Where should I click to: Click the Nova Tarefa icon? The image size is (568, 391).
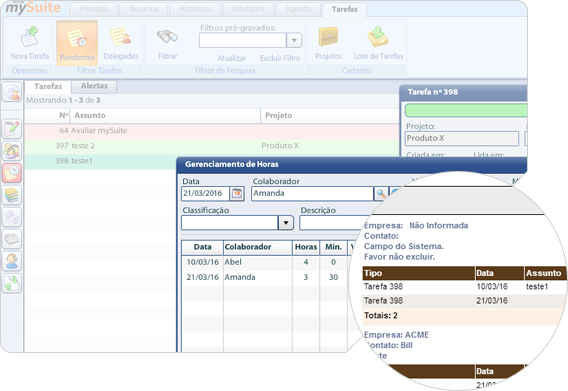pyautogui.click(x=29, y=37)
